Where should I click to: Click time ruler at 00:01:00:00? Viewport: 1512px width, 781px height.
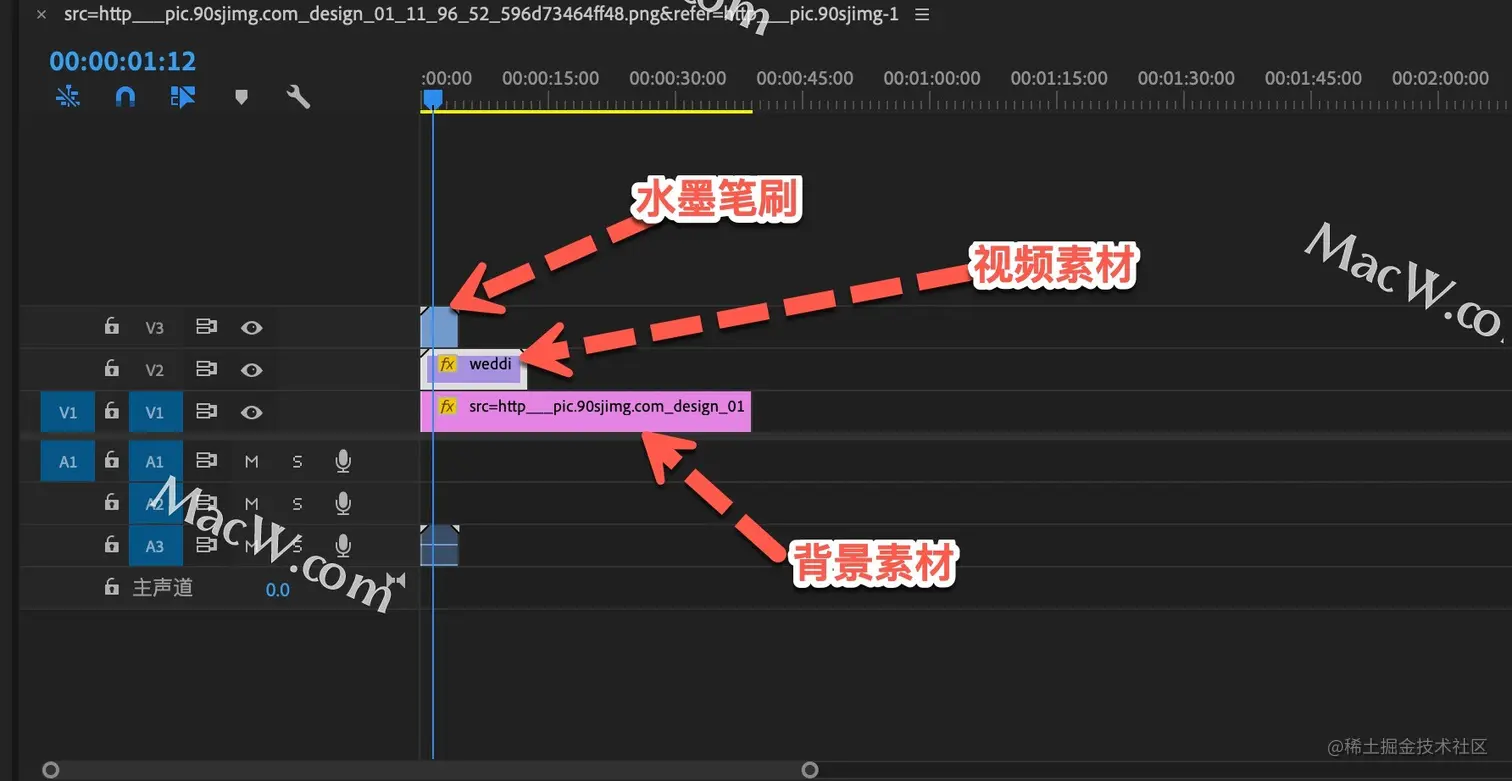pyautogui.click(x=932, y=78)
